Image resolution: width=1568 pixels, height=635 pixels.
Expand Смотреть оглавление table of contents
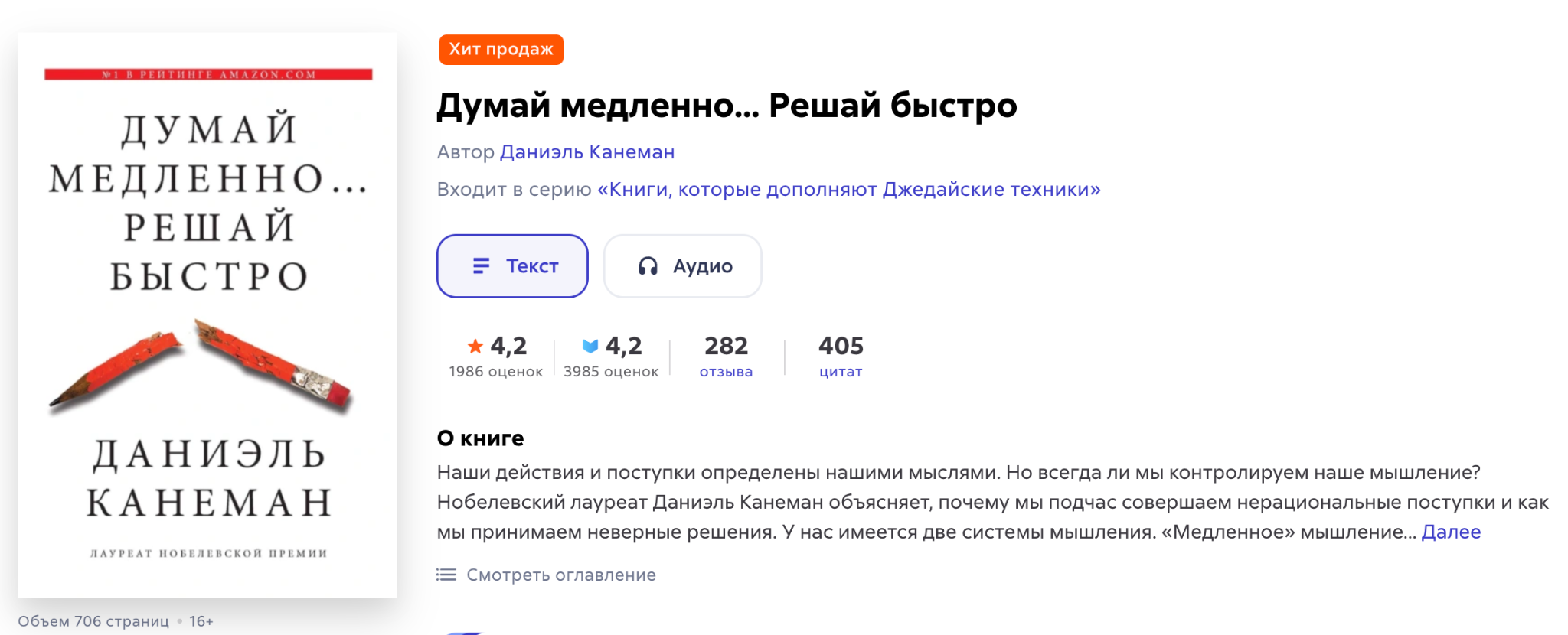click(x=561, y=575)
